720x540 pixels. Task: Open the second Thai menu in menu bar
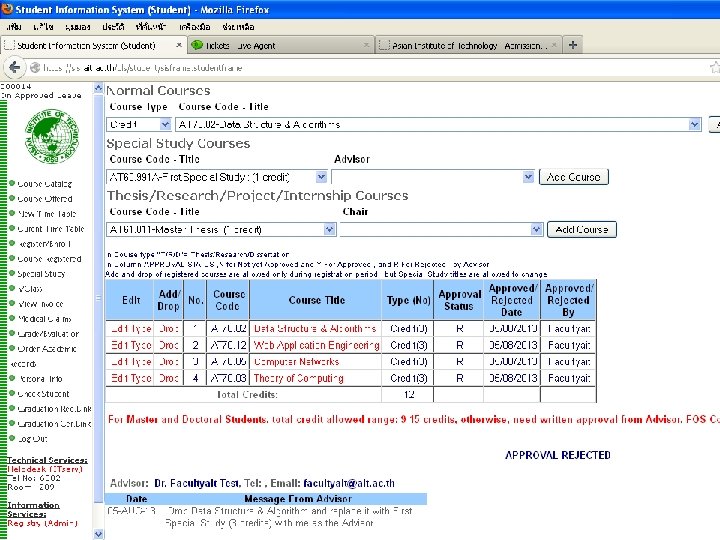click(43, 27)
